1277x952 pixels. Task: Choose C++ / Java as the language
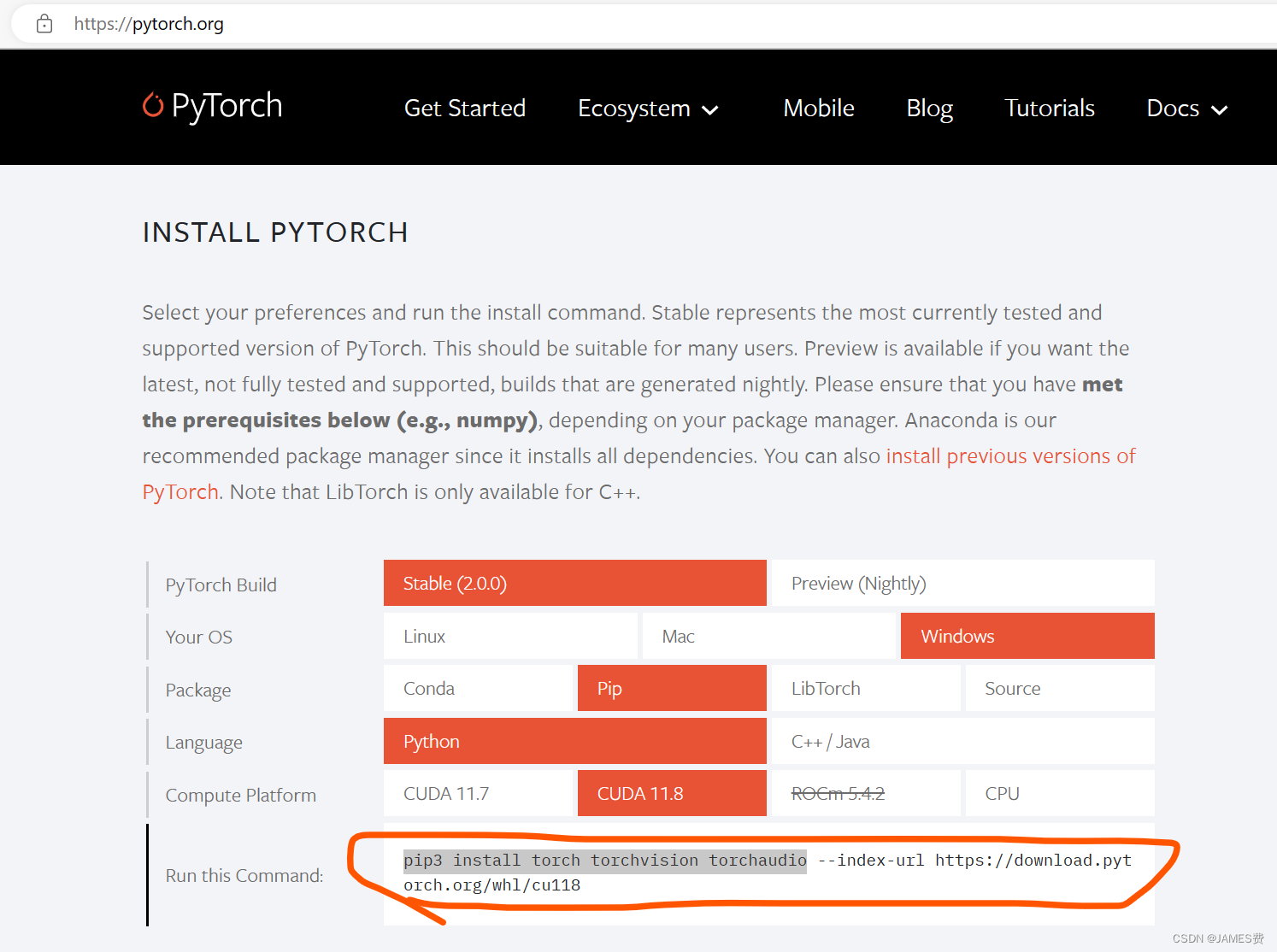click(x=963, y=741)
